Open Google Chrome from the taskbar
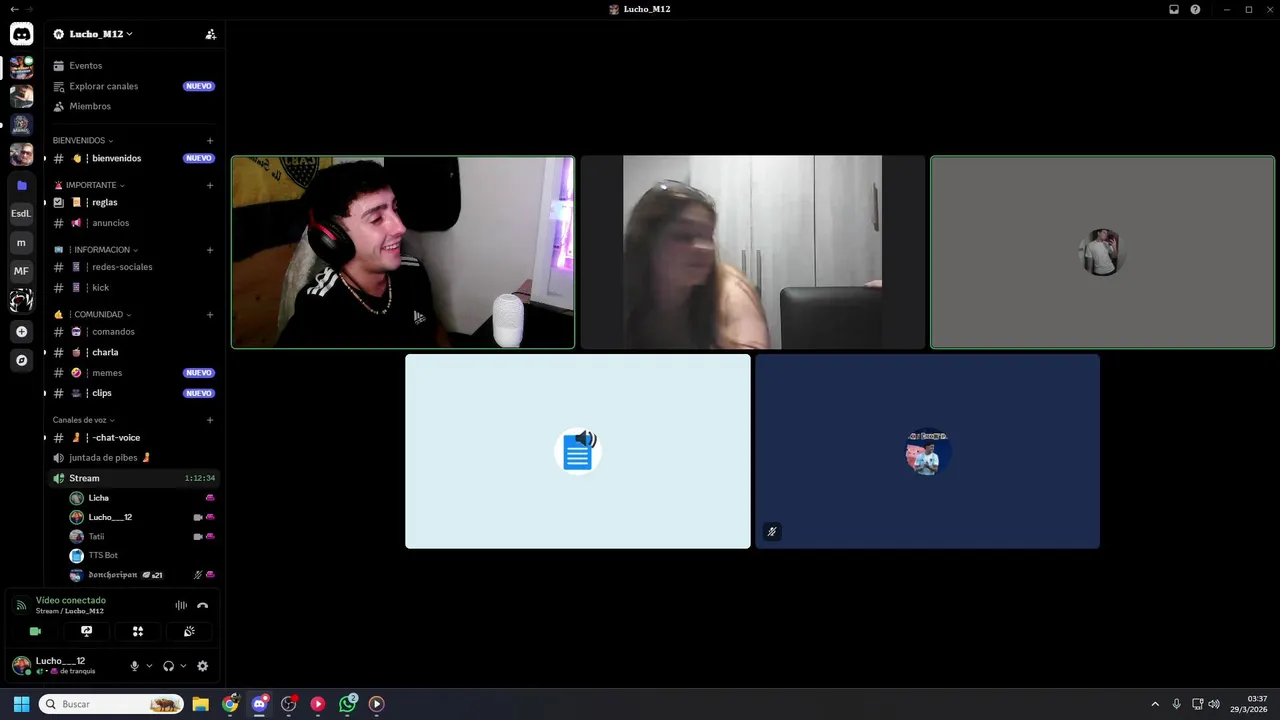1280x720 pixels. pos(230,704)
